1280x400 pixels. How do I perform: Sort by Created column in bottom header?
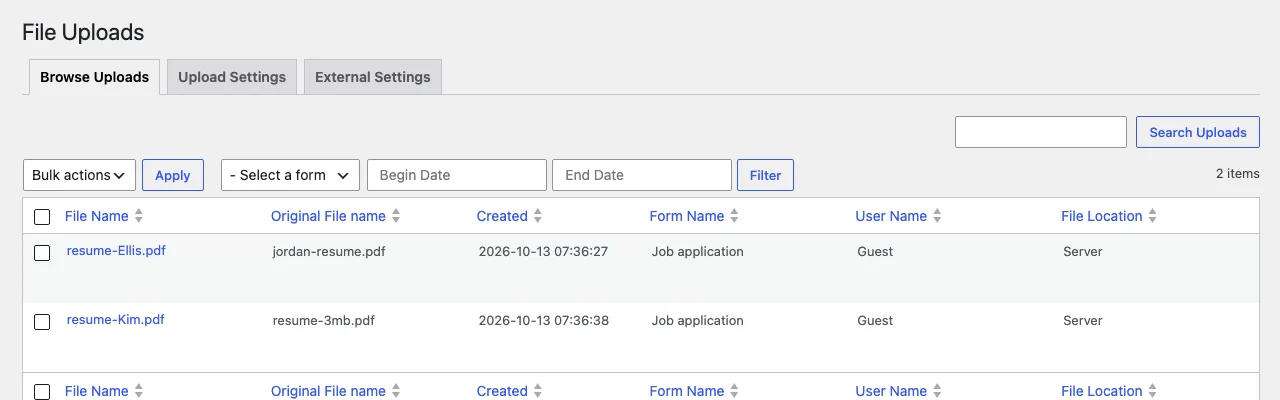[502, 391]
